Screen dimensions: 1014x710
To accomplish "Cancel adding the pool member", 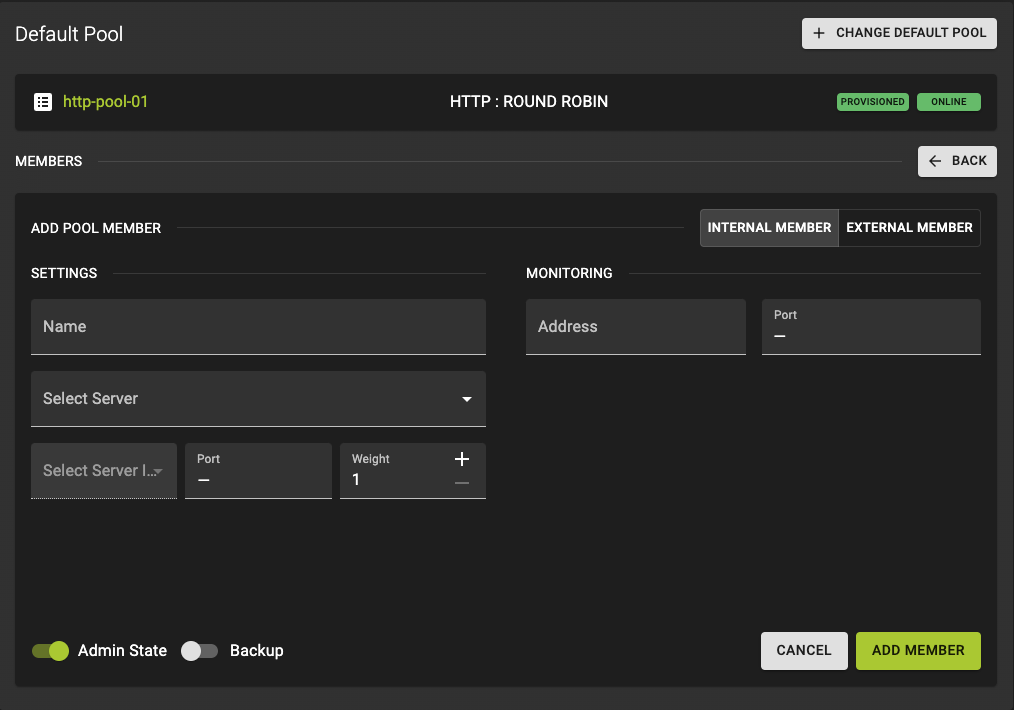I will (x=804, y=651).
